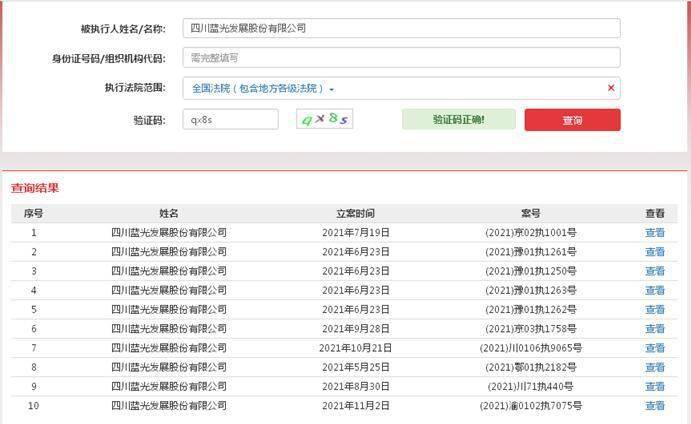Viewport: 691px width, 424px height.
Task: Click the green 验证码正确 status message
Action: click(459, 119)
